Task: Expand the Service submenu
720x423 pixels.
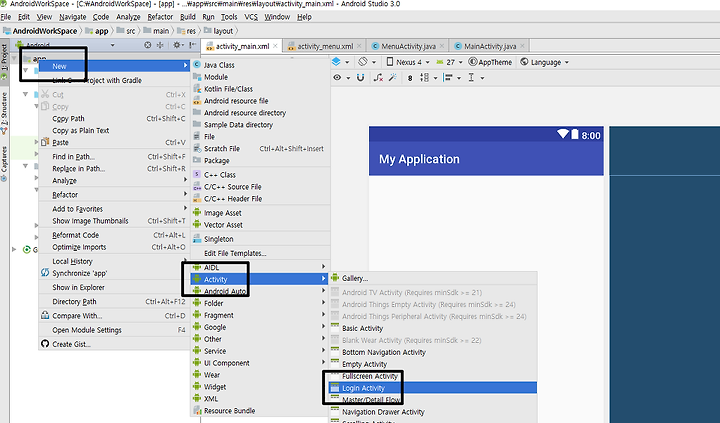Action: (x=260, y=351)
